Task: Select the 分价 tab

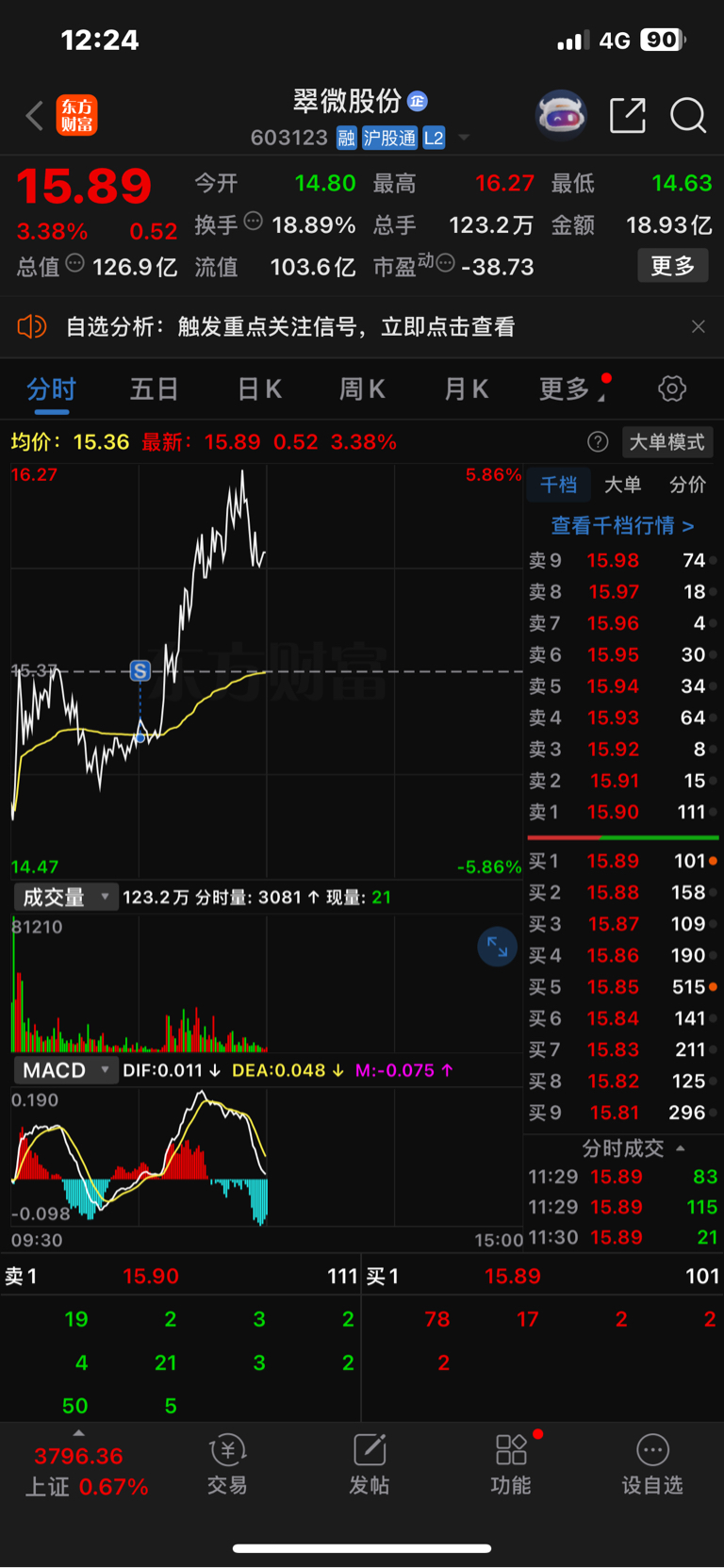Action: (x=687, y=485)
